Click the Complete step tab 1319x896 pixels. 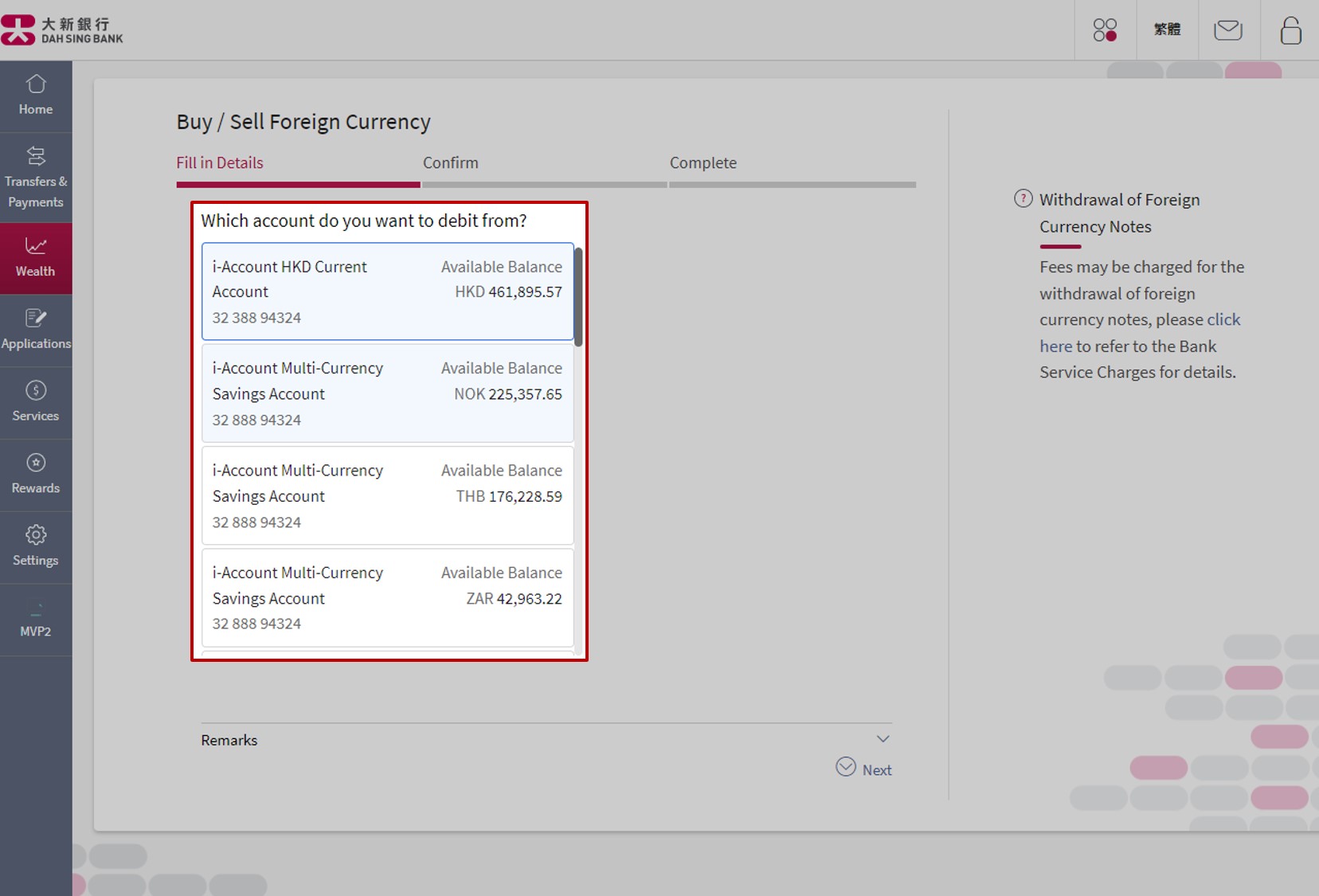[703, 162]
